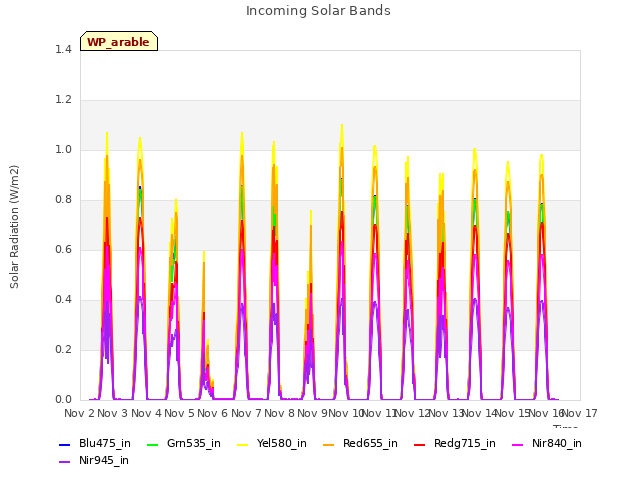Toggle the Yel580_in legend entry
This screenshot has height=480, width=640.
point(272,444)
